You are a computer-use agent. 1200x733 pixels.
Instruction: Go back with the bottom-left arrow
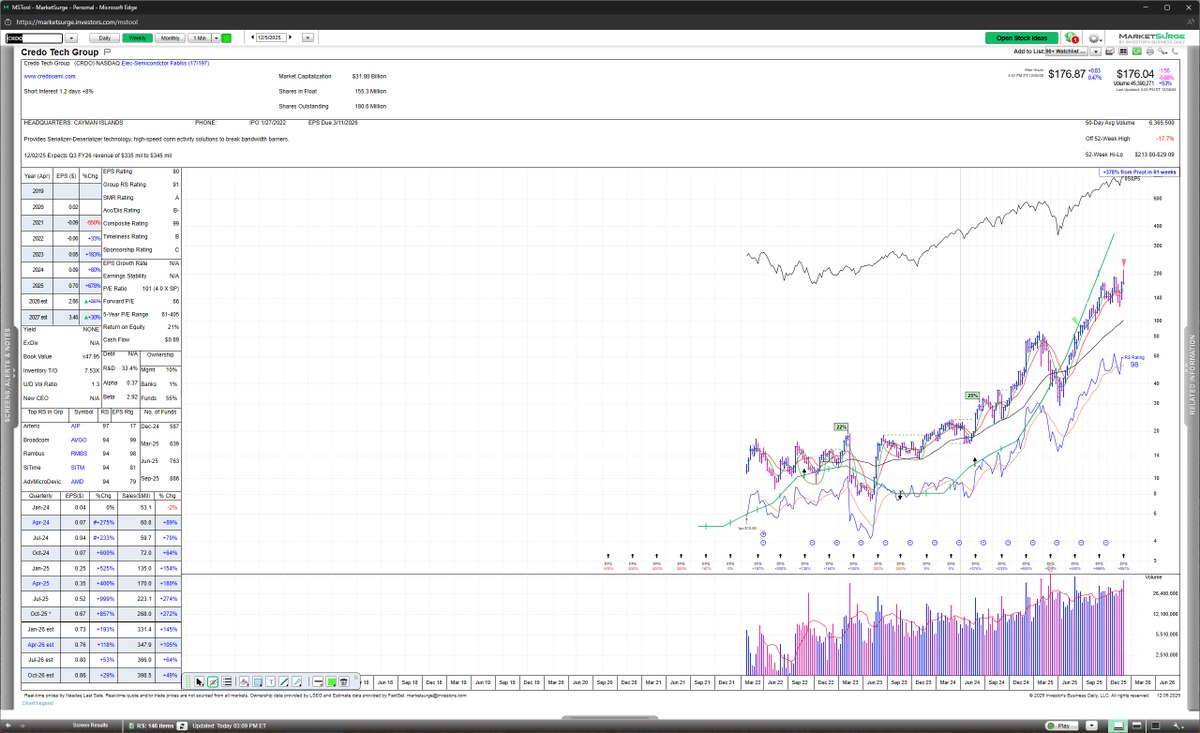(8, 726)
